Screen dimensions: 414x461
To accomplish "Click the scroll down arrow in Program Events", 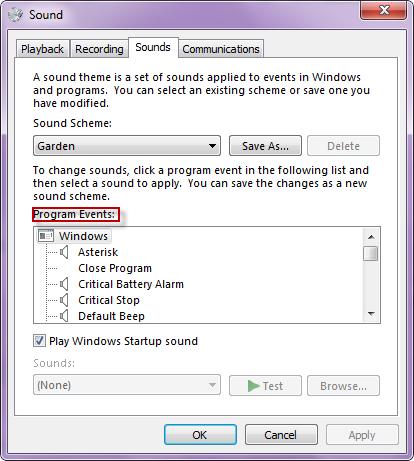I will coord(371,314).
